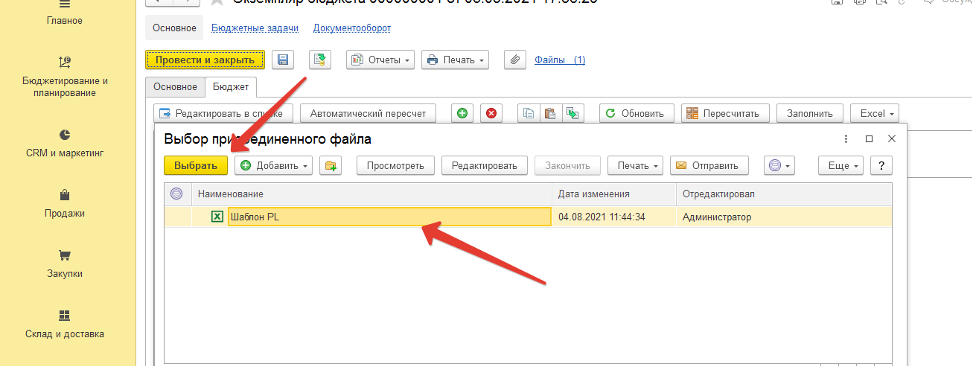
Task: Click the yellow Выбрать button
Action: [x=196, y=166]
